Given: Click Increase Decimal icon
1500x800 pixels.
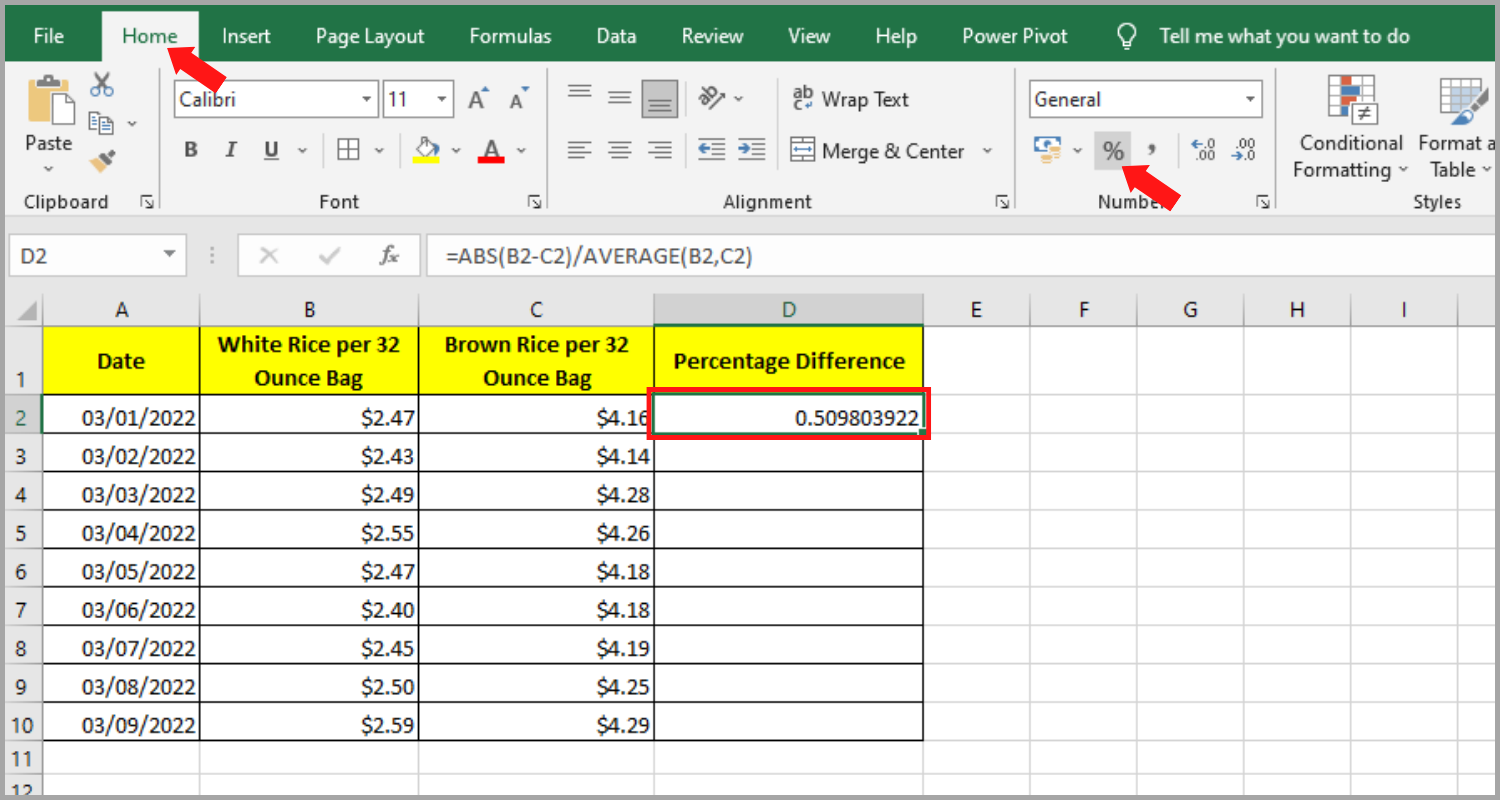Looking at the screenshot, I should [x=1205, y=150].
